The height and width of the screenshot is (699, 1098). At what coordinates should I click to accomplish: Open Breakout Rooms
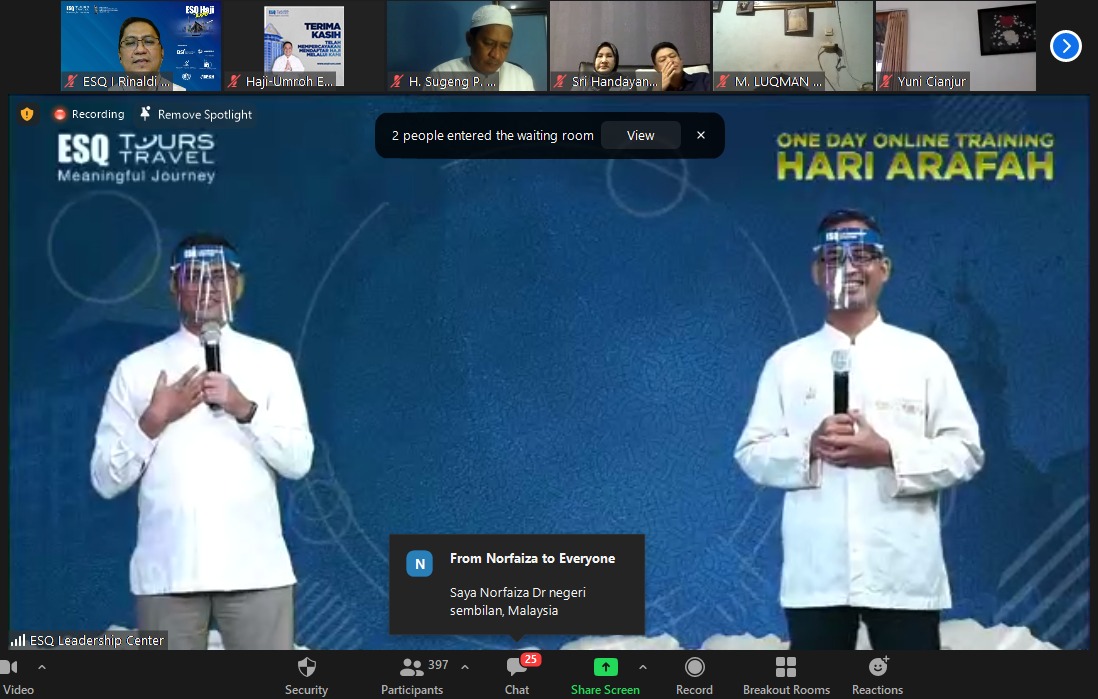pos(786,675)
